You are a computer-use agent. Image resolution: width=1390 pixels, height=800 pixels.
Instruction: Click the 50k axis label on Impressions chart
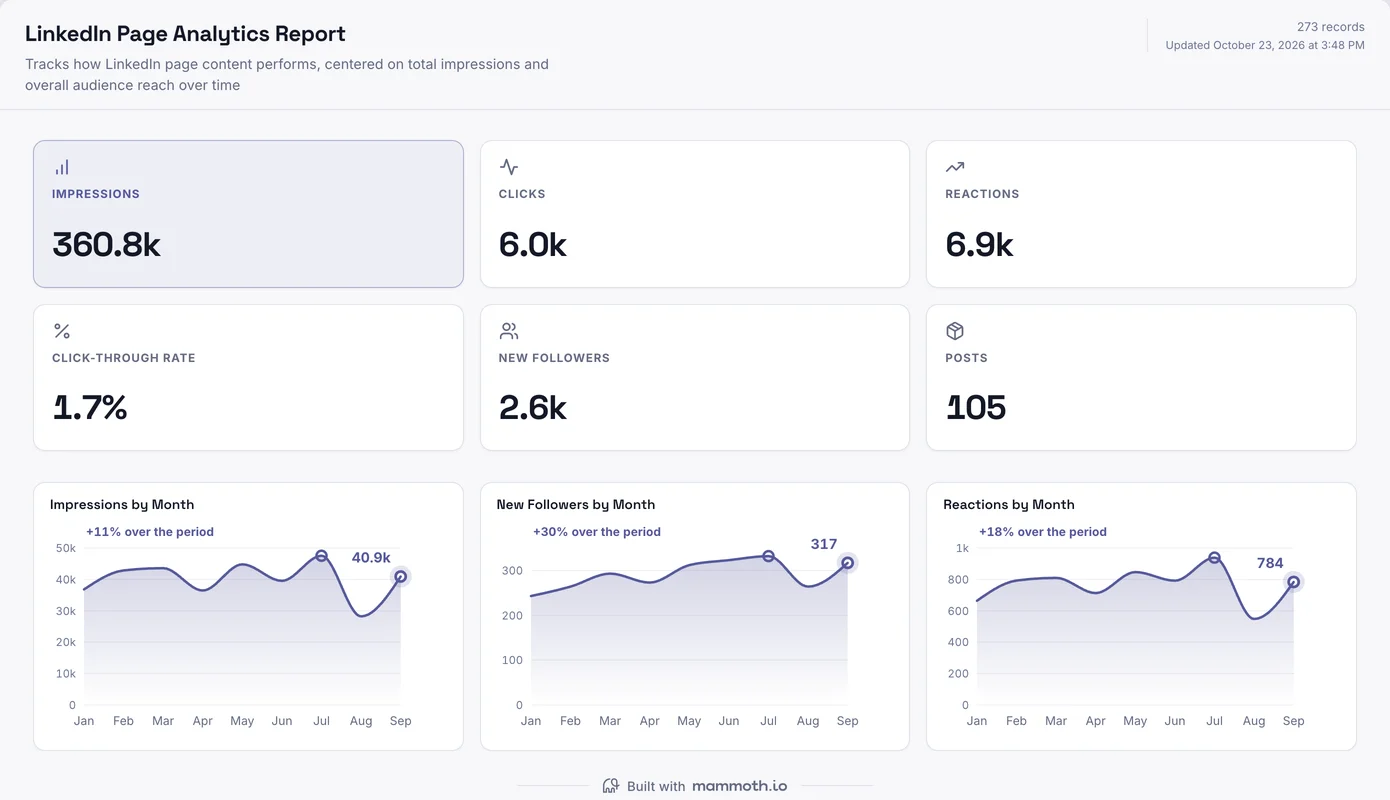click(x=66, y=548)
